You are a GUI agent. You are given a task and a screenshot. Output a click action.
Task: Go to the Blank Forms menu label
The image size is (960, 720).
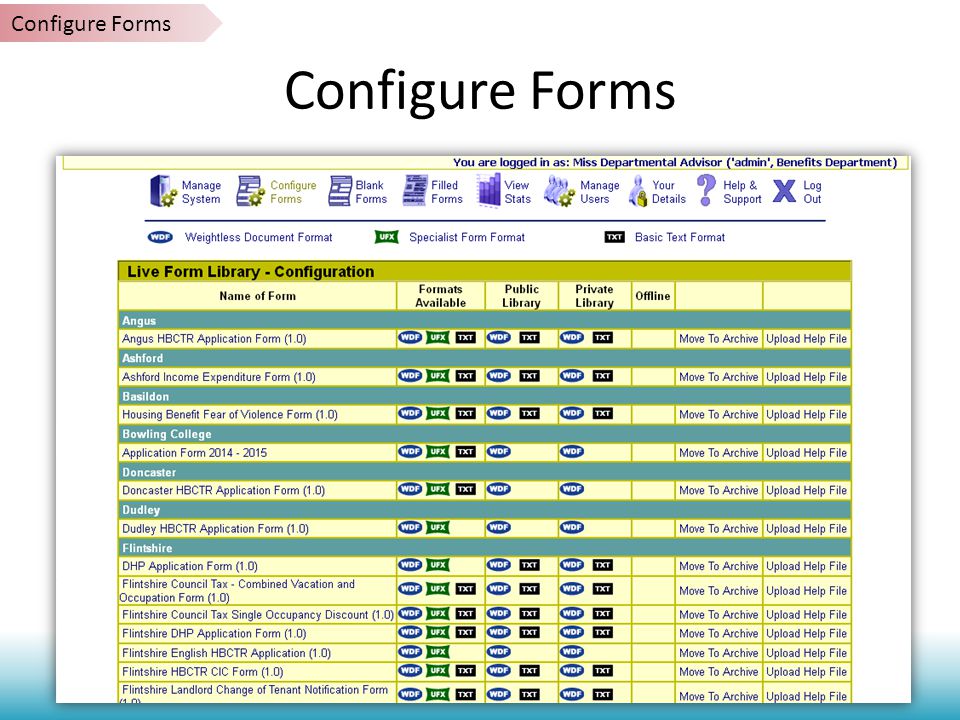[371, 192]
